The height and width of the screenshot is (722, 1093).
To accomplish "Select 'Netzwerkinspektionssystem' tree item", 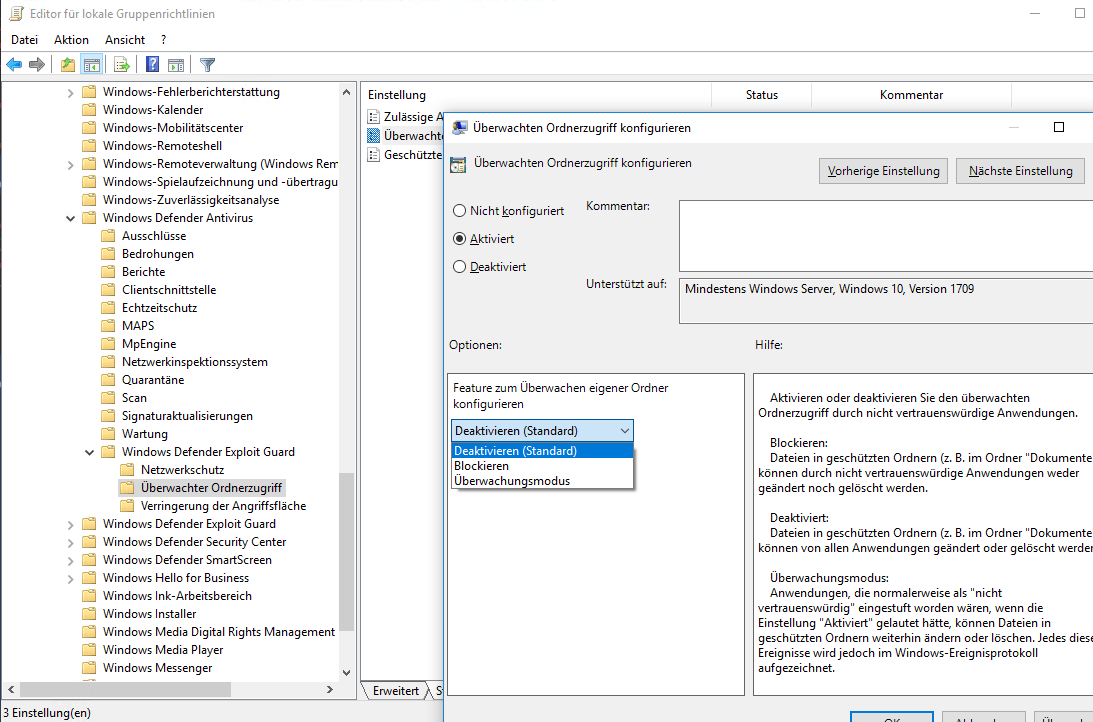I will tap(194, 362).
